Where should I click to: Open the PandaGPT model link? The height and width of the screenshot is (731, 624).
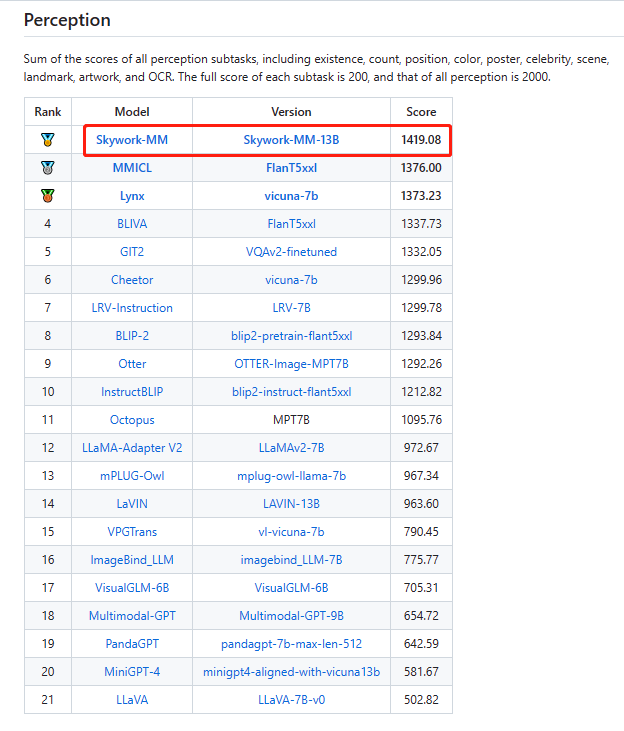tap(132, 643)
